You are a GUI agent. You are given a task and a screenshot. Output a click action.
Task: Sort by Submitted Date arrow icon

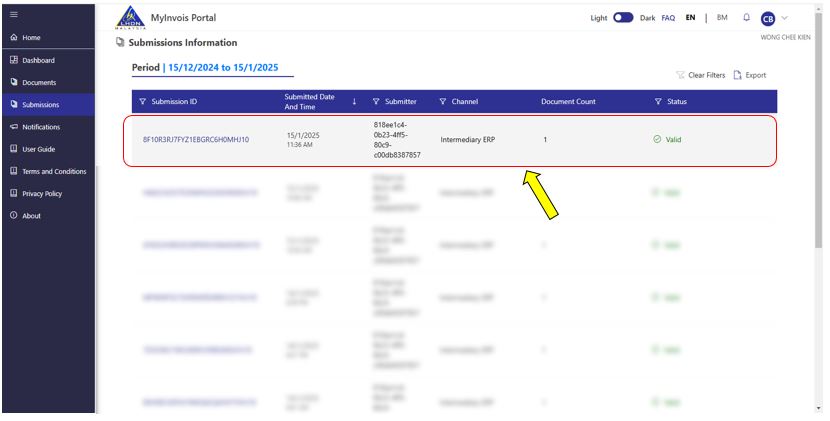[x=354, y=102]
